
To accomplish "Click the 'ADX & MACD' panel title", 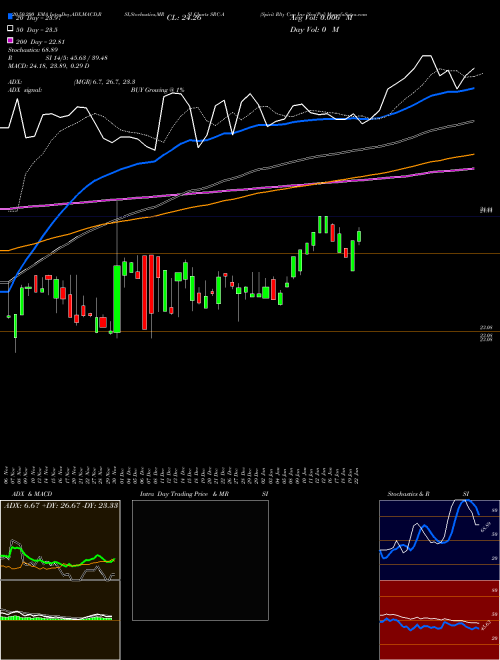I will click(32, 494).
